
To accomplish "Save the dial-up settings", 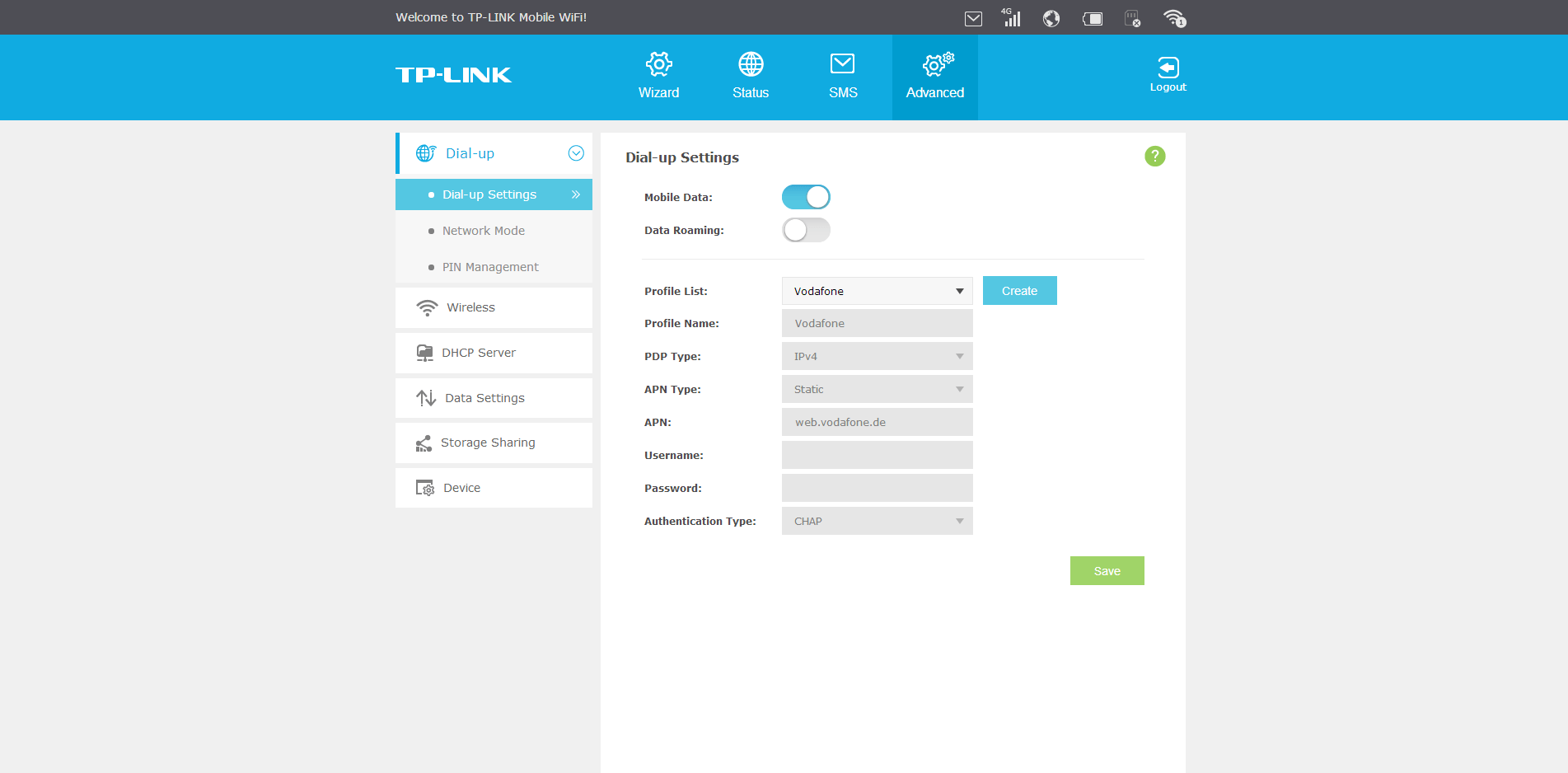I will point(1107,571).
